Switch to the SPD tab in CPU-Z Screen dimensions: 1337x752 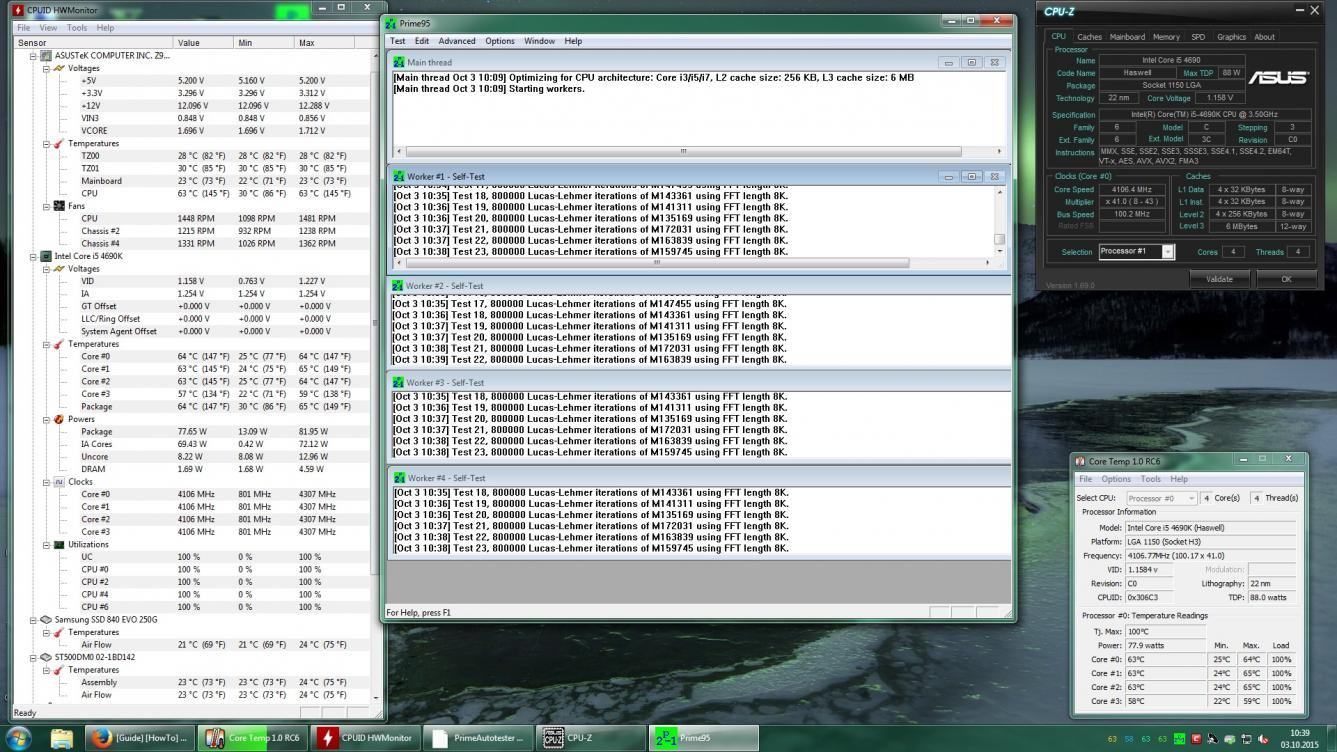[x=1198, y=37]
